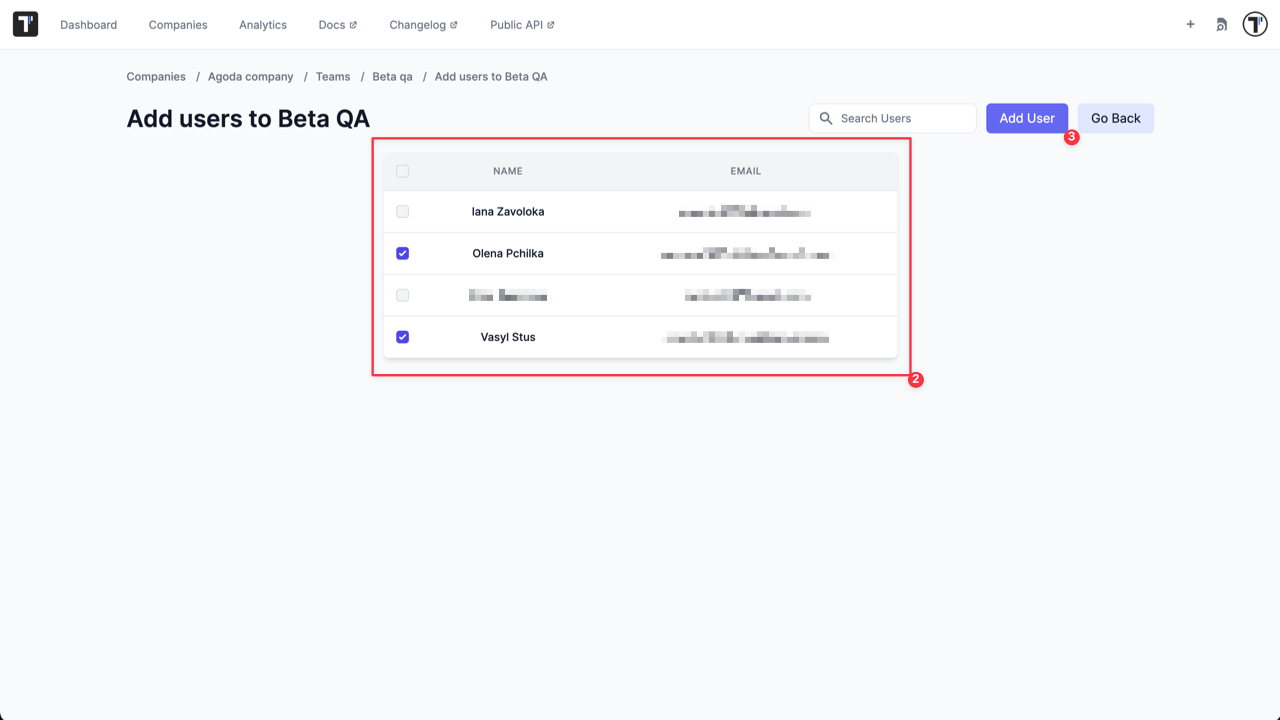
Task: Open the Companies navigation item
Action: click(x=177, y=24)
